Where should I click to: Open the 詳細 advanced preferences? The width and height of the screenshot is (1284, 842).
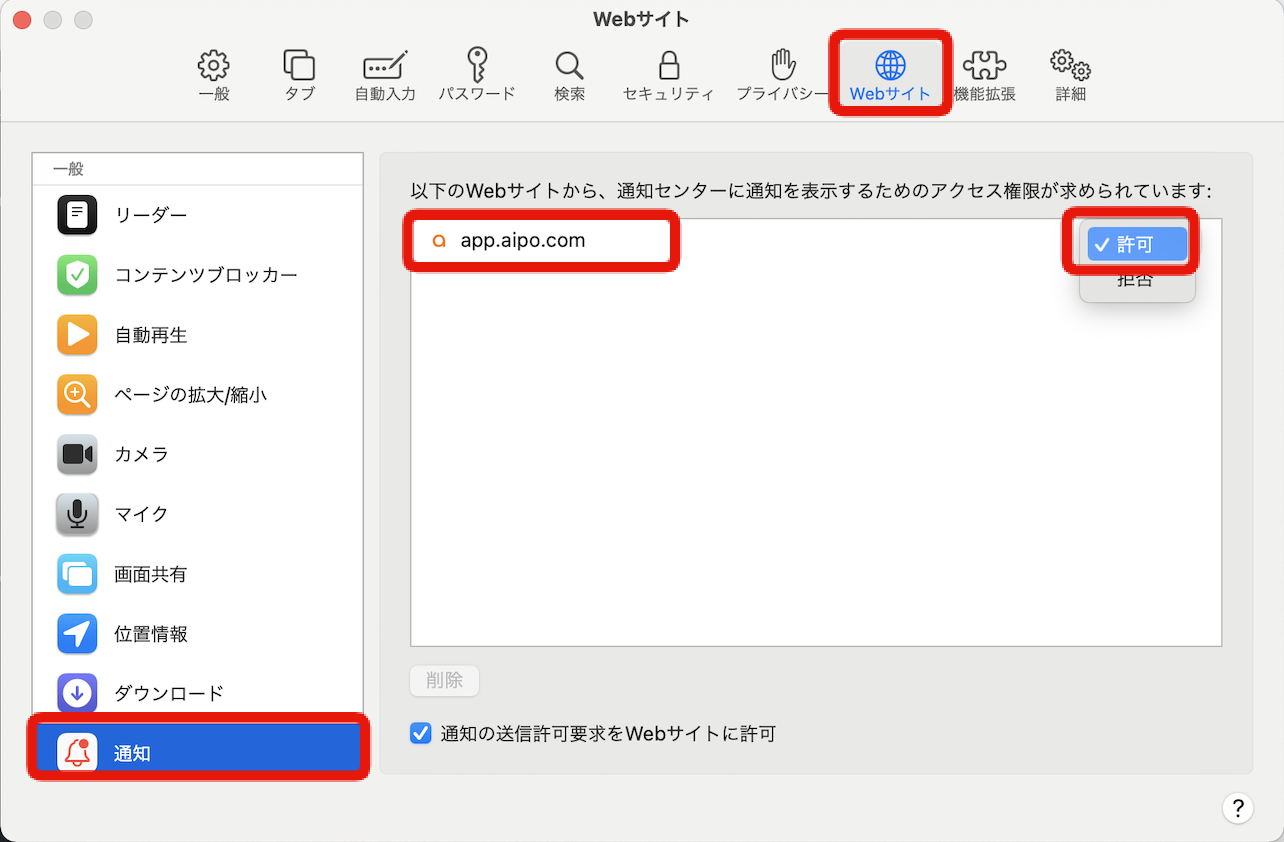click(1070, 76)
